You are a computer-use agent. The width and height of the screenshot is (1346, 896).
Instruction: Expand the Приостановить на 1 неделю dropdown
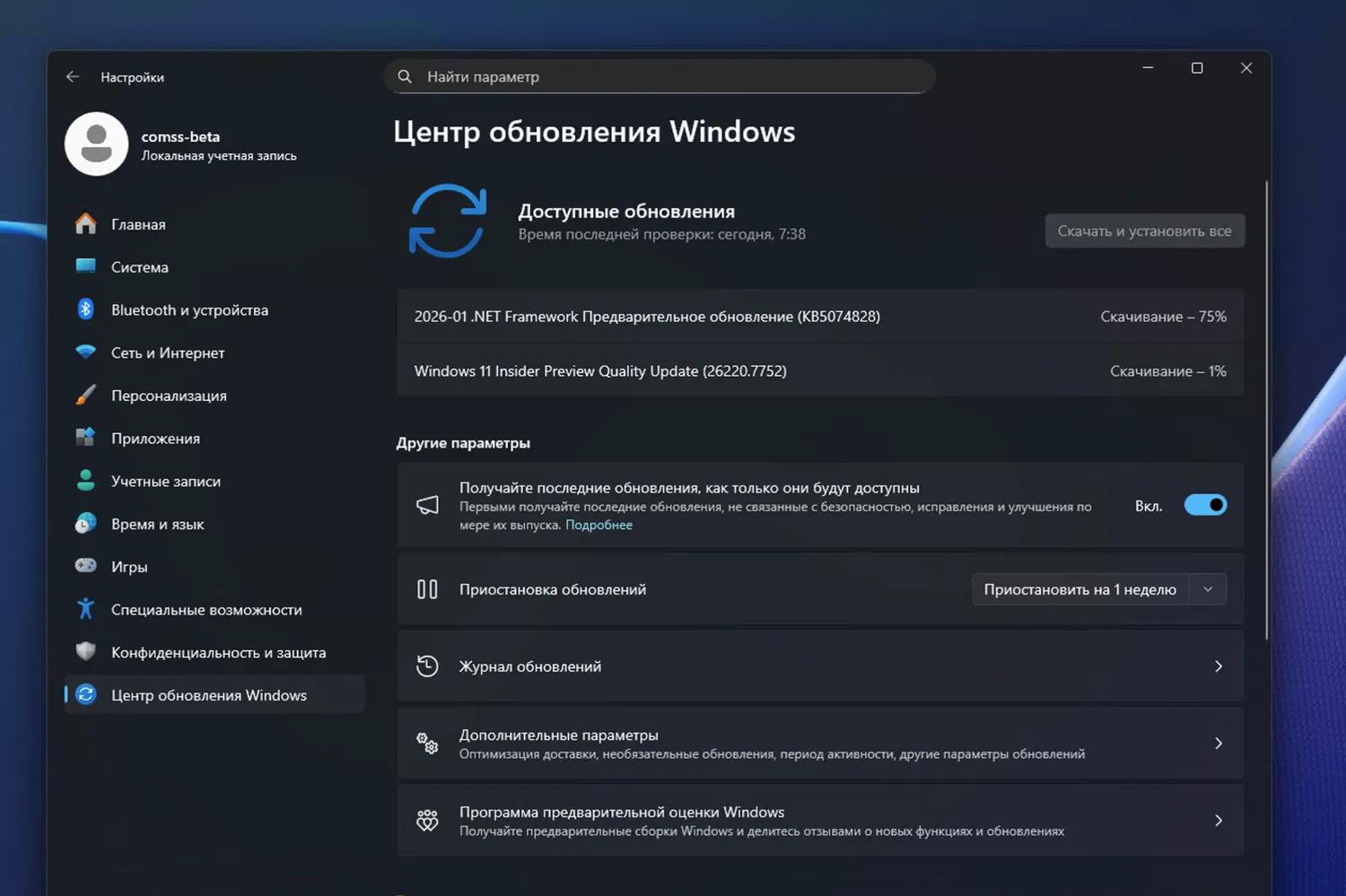point(1208,589)
